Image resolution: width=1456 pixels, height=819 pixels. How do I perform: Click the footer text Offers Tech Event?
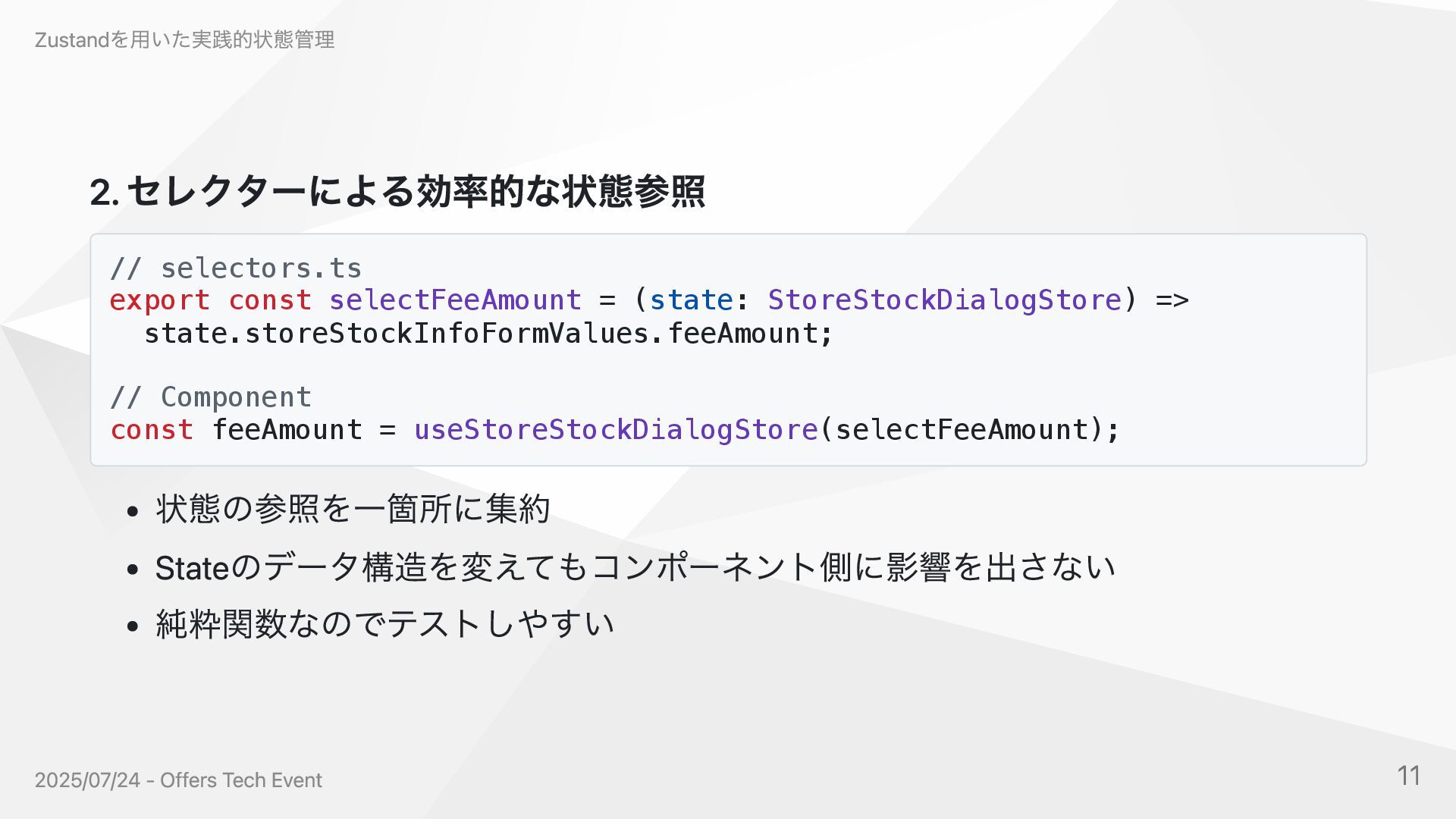[241, 780]
